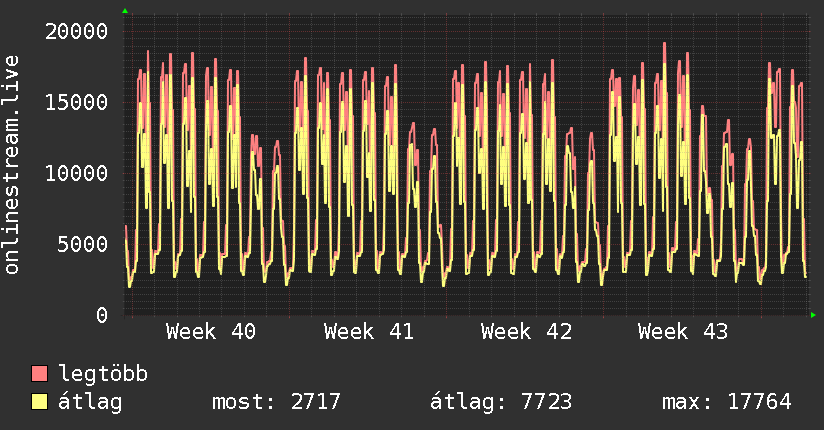Click the yellow átlag legend swatch
Image resolution: width=824 pixels, height=430 pixels.
[x=39, y=402]
